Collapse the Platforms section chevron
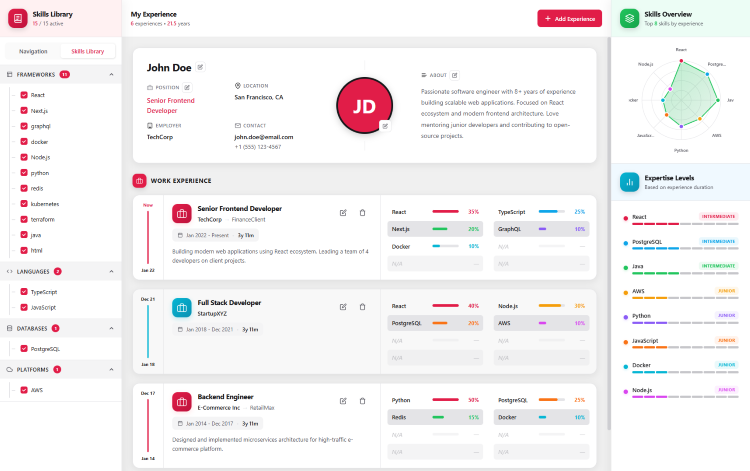 [x=111, y=370]
